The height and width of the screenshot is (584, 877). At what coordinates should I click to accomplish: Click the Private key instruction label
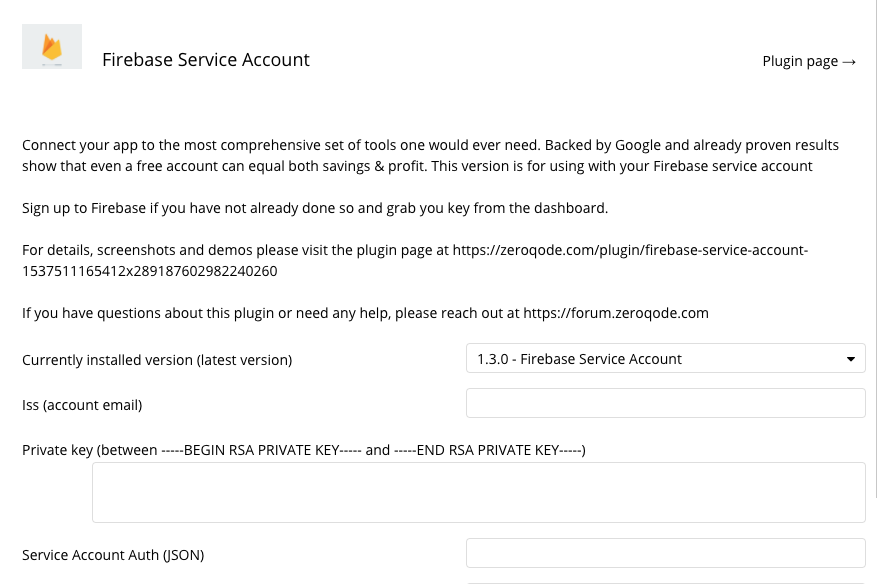pyautogui.click(x=304, y=450)
